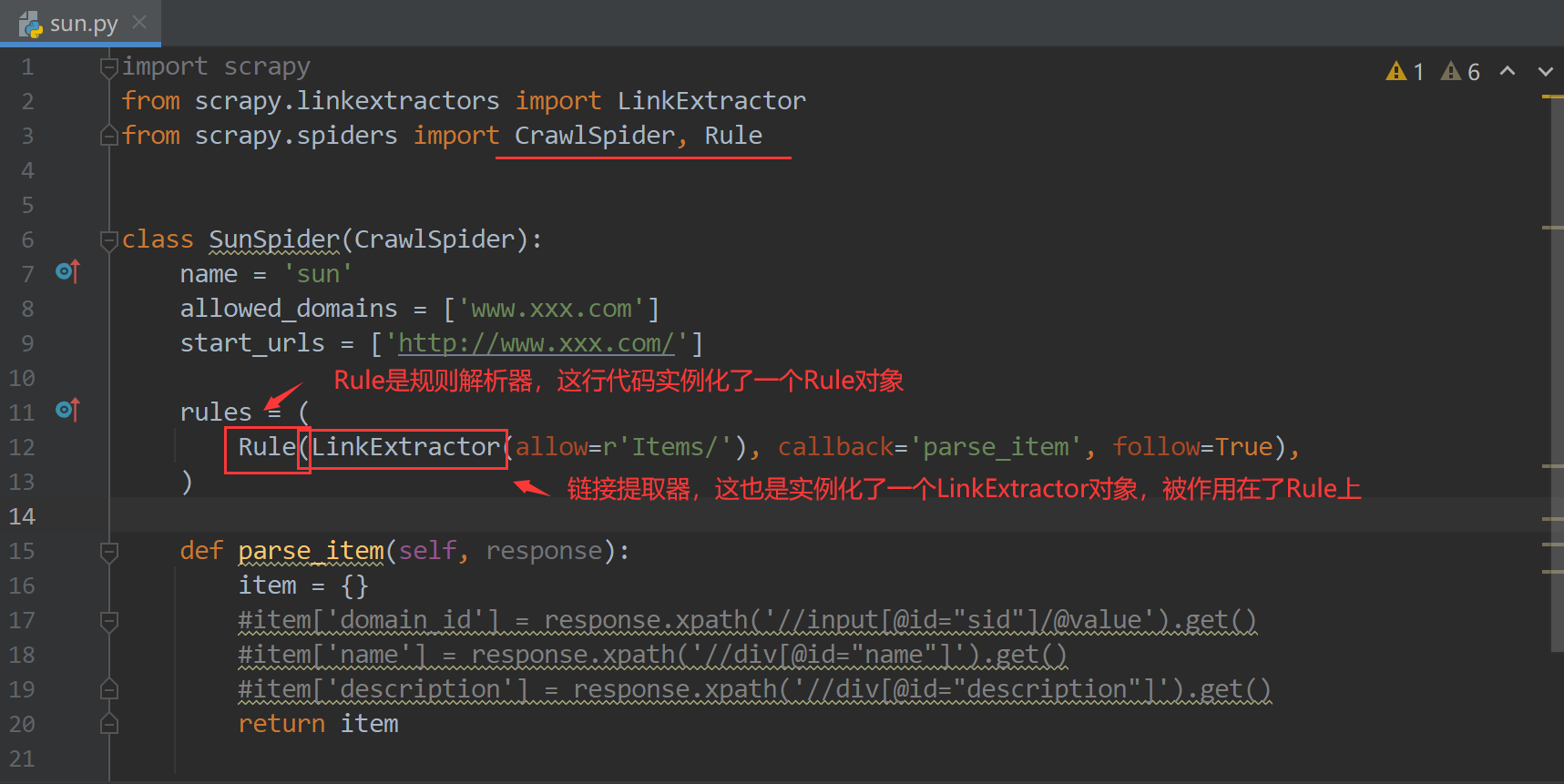
Task: Collapse import fold end marker at line 3
Action: [x=109, y=136]
